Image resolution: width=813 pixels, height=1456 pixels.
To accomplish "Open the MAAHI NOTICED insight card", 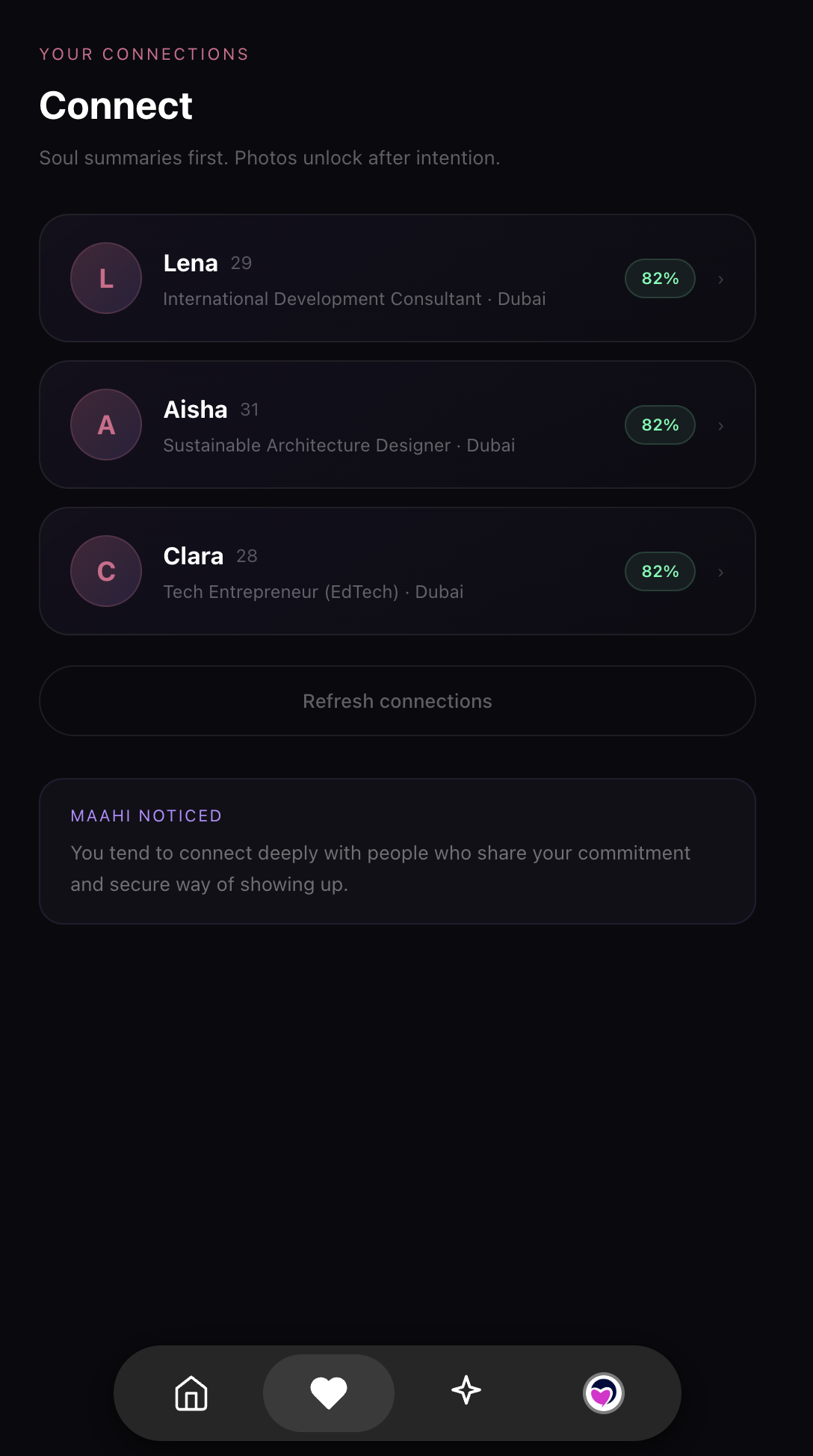I will click(397, 850).
